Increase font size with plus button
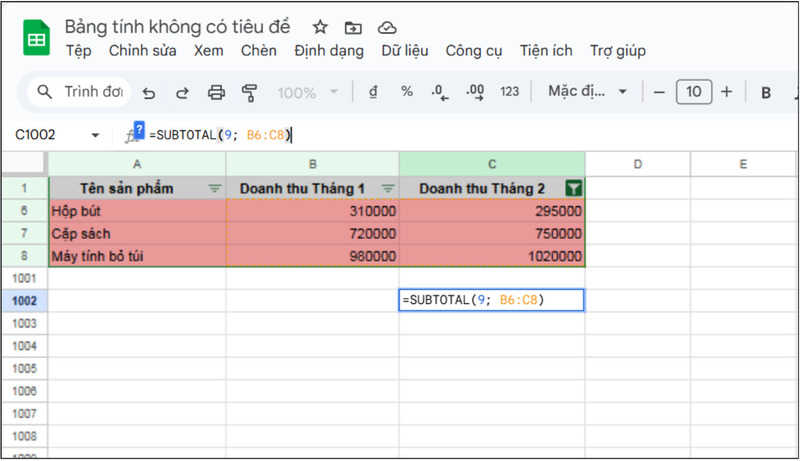The image size is (800, 461). click(x=727, y=93)
